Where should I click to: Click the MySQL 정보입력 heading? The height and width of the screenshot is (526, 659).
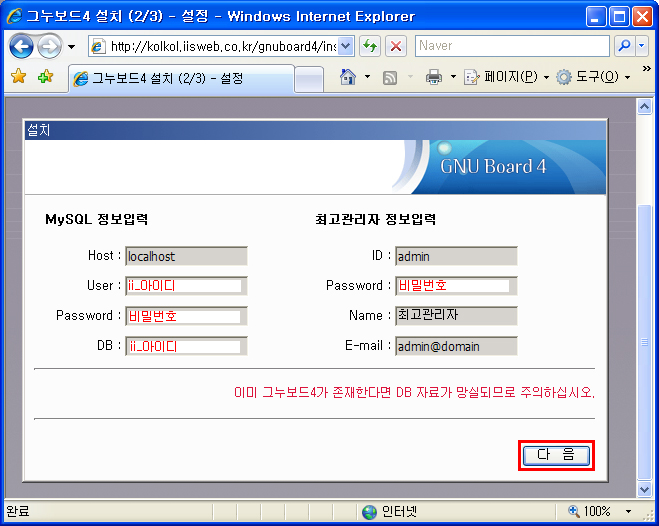coord(97,219)
